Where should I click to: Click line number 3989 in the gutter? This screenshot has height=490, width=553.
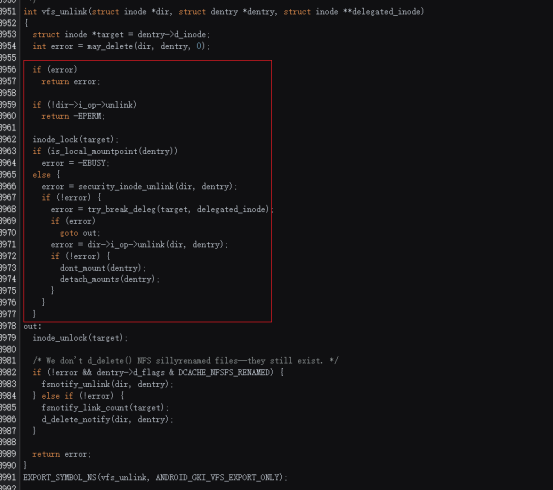[x=8, y=454]
